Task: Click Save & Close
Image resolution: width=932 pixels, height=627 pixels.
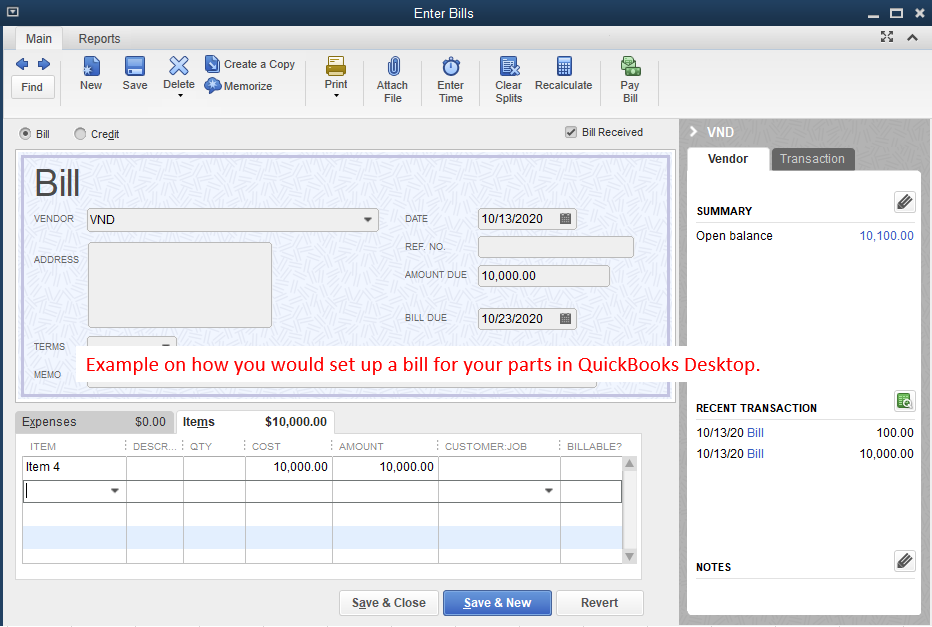Action: pos(389,603)
